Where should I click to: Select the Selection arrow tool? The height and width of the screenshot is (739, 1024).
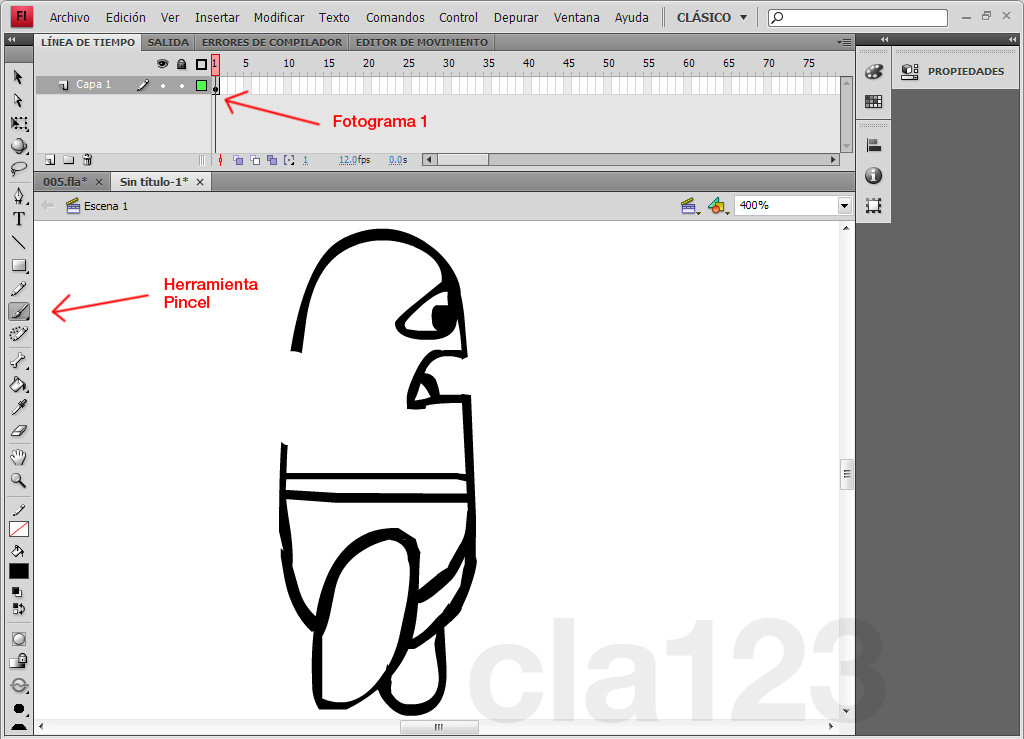(18, 77)
